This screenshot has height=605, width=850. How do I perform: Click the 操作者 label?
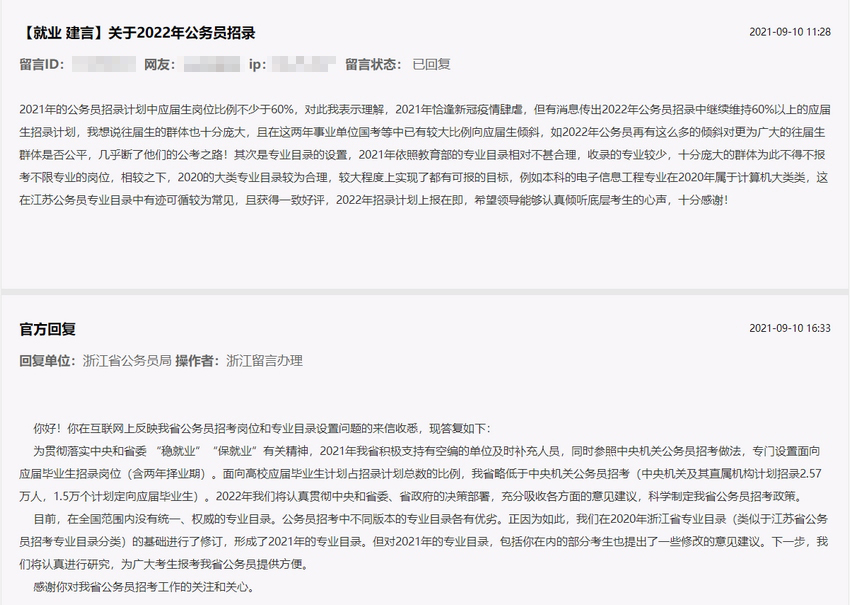198,360
